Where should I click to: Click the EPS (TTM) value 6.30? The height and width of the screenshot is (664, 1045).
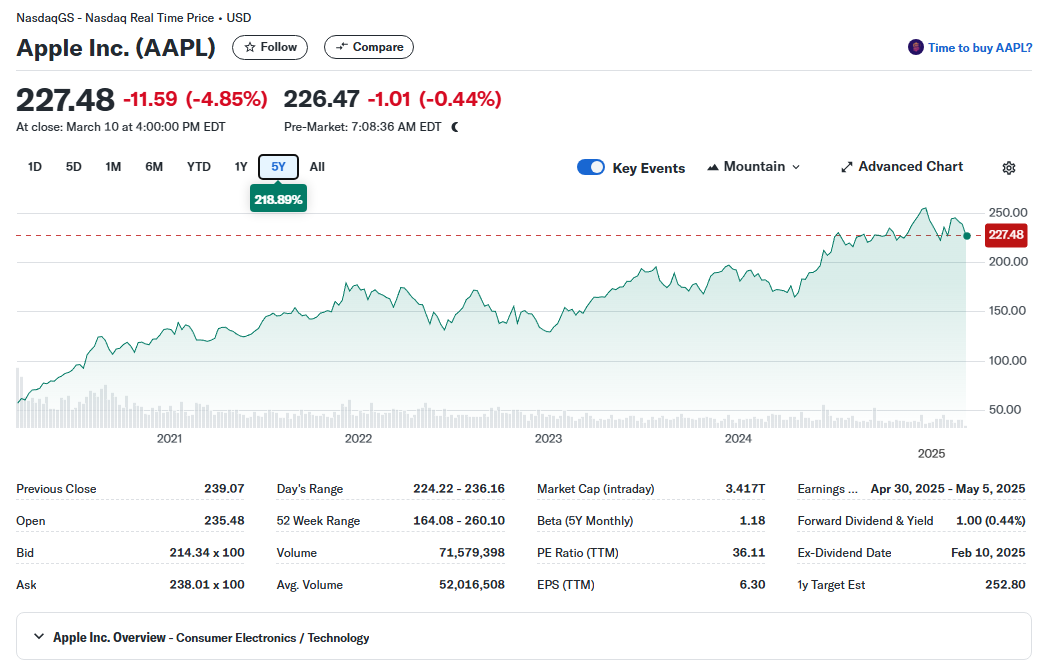[x=752, y=585]
